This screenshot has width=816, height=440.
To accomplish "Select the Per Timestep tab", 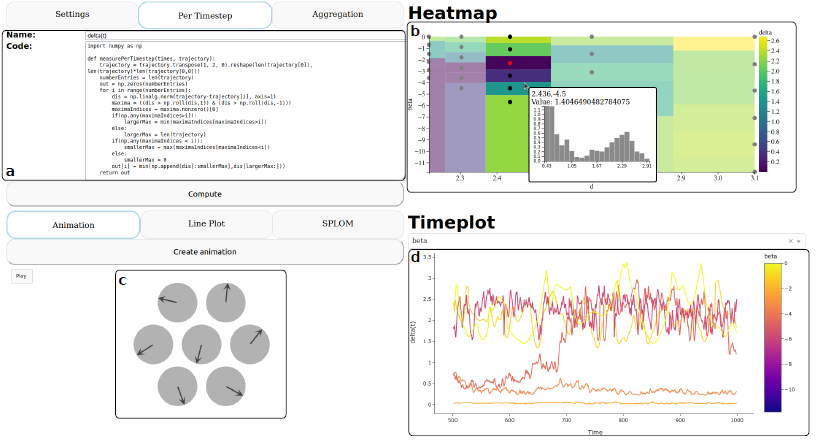I will click(x=204, y=15).
